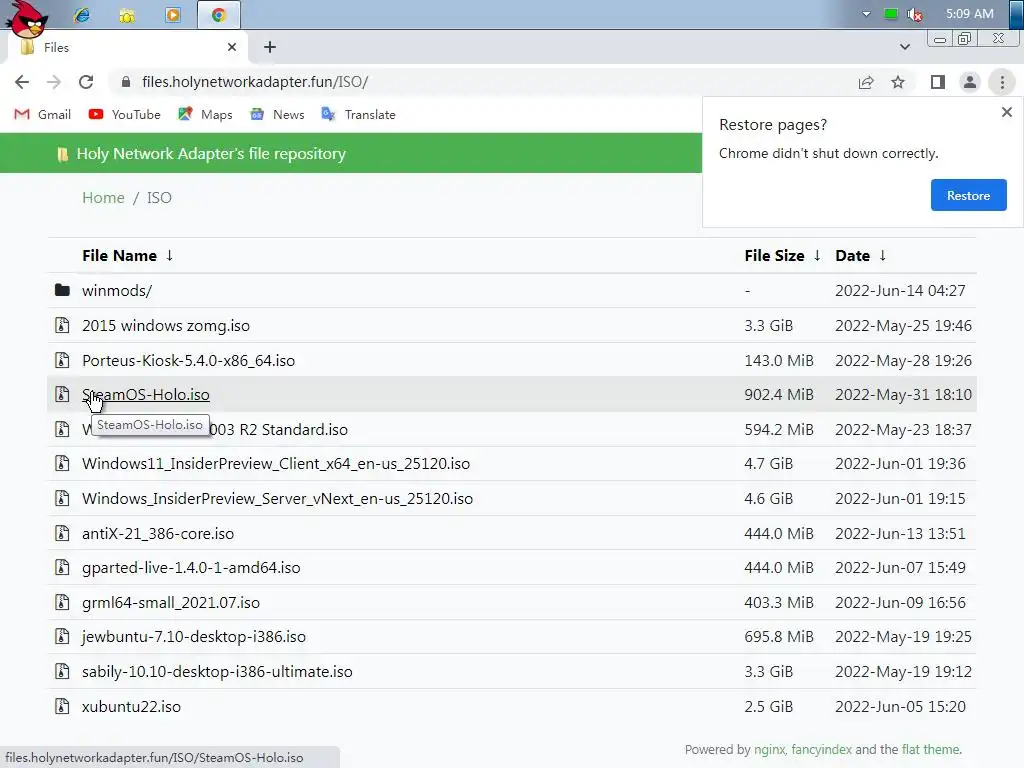Click file icon beside antiX-21_386-core.iso

pyautogui.click(x=62, y=533)
